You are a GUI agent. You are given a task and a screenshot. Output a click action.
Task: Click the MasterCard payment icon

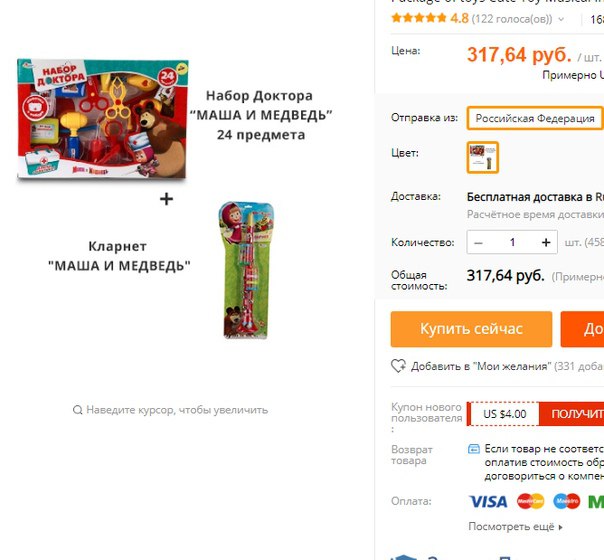point(530,501)
